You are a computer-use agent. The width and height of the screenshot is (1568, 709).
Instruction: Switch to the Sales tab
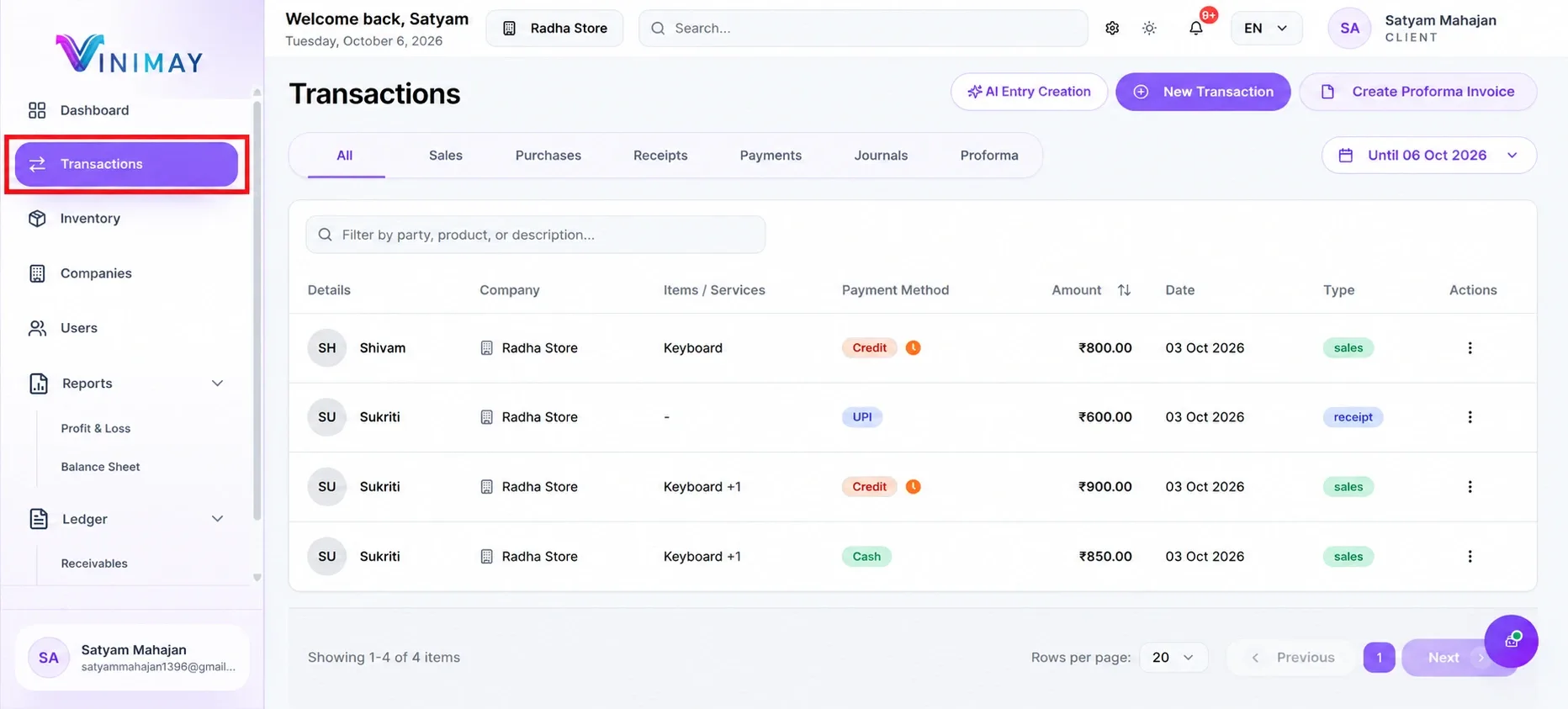tap(446, 156)
